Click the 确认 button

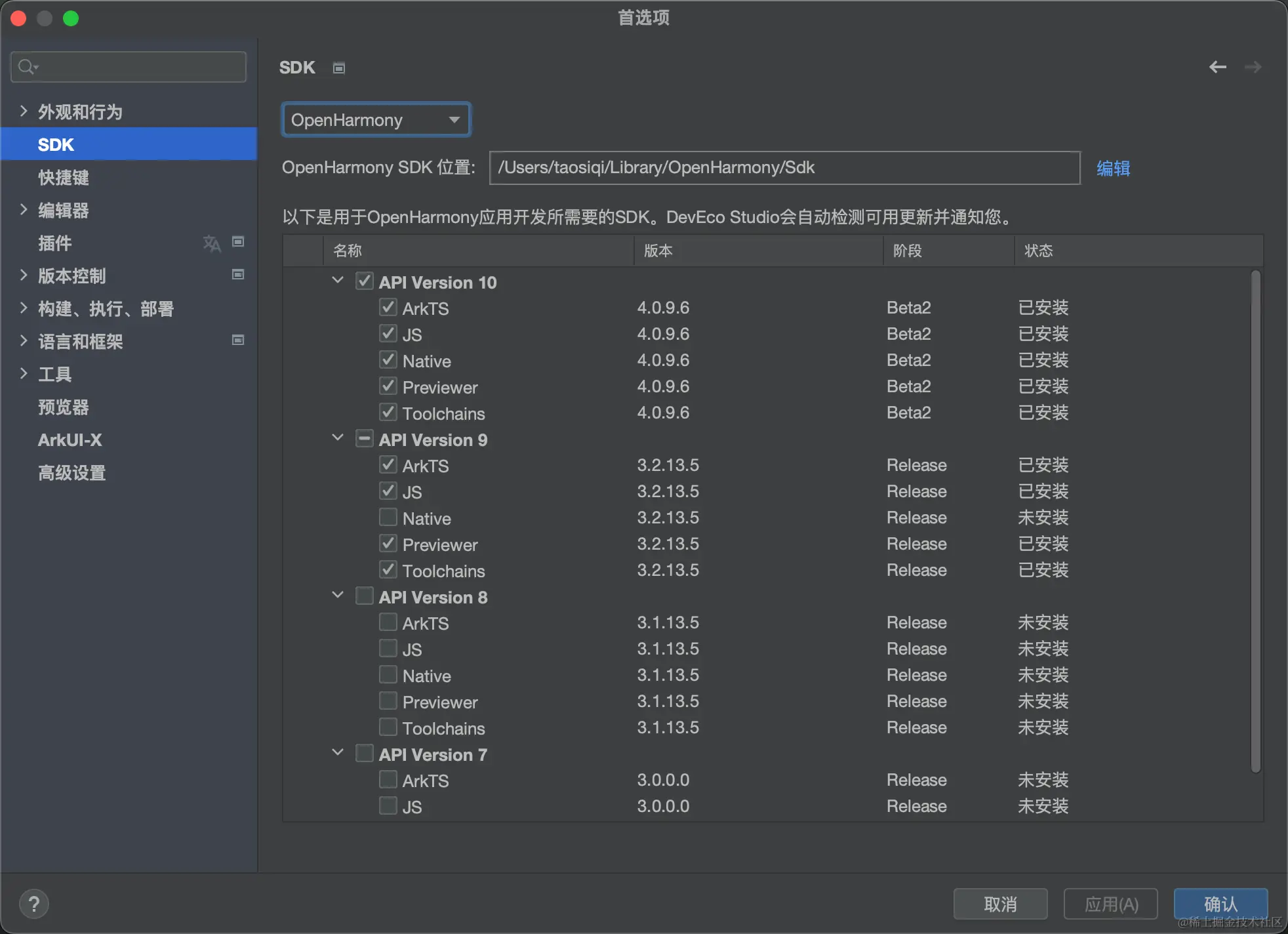[x=1220, y=904]
